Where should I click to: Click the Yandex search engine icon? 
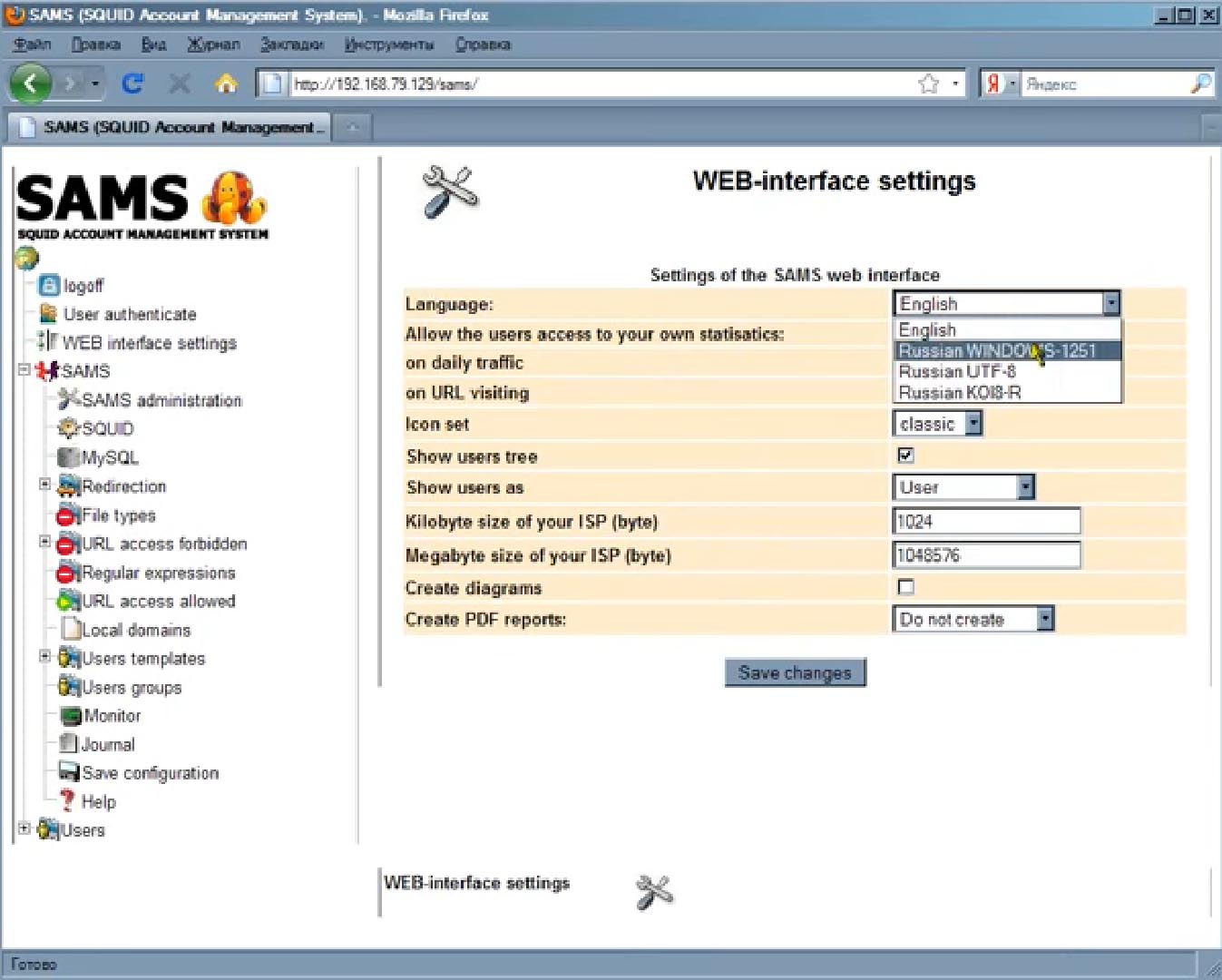pos(993,83)
